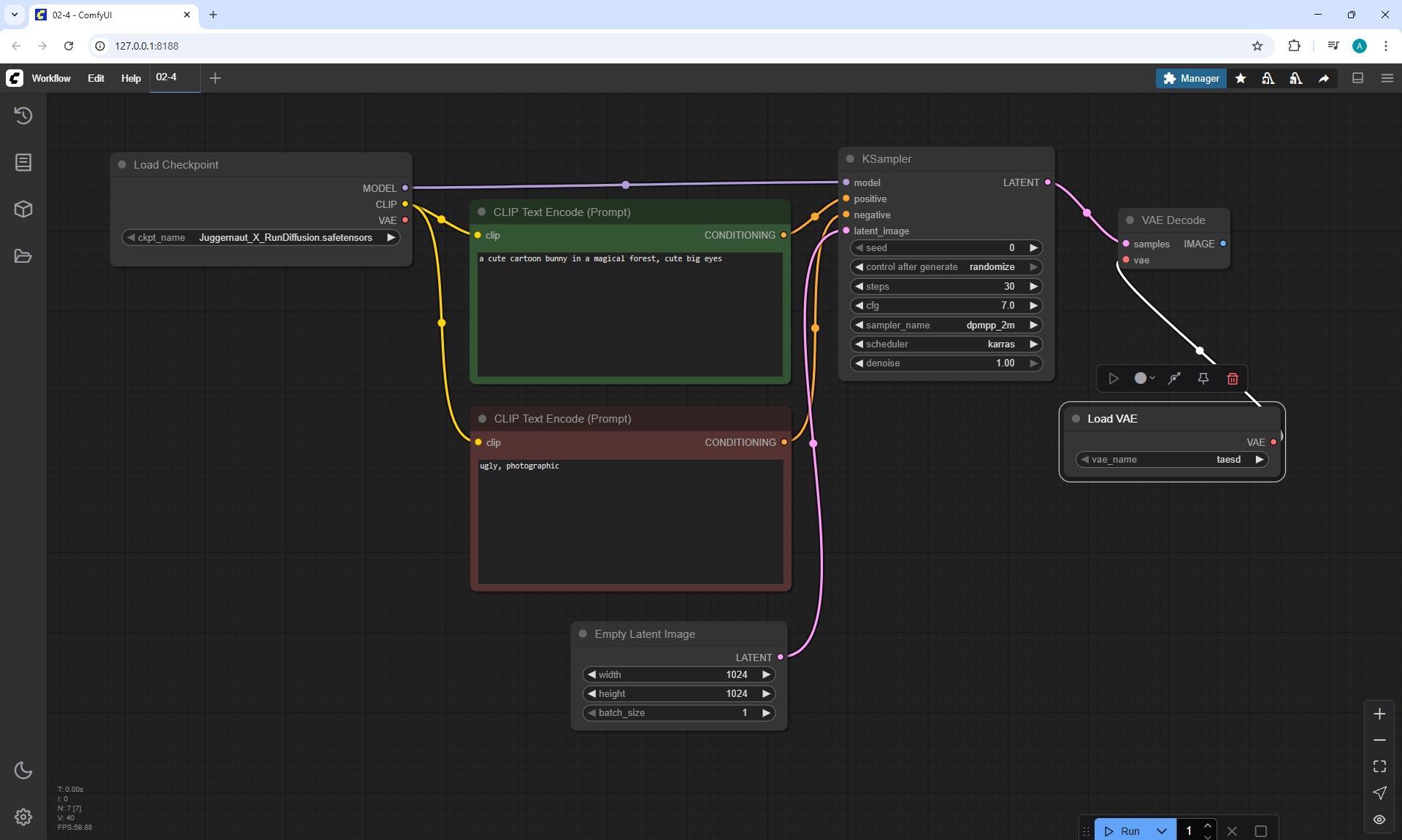Open the model library cube icon
The image size is (1402, 840).
click(23, 209)
